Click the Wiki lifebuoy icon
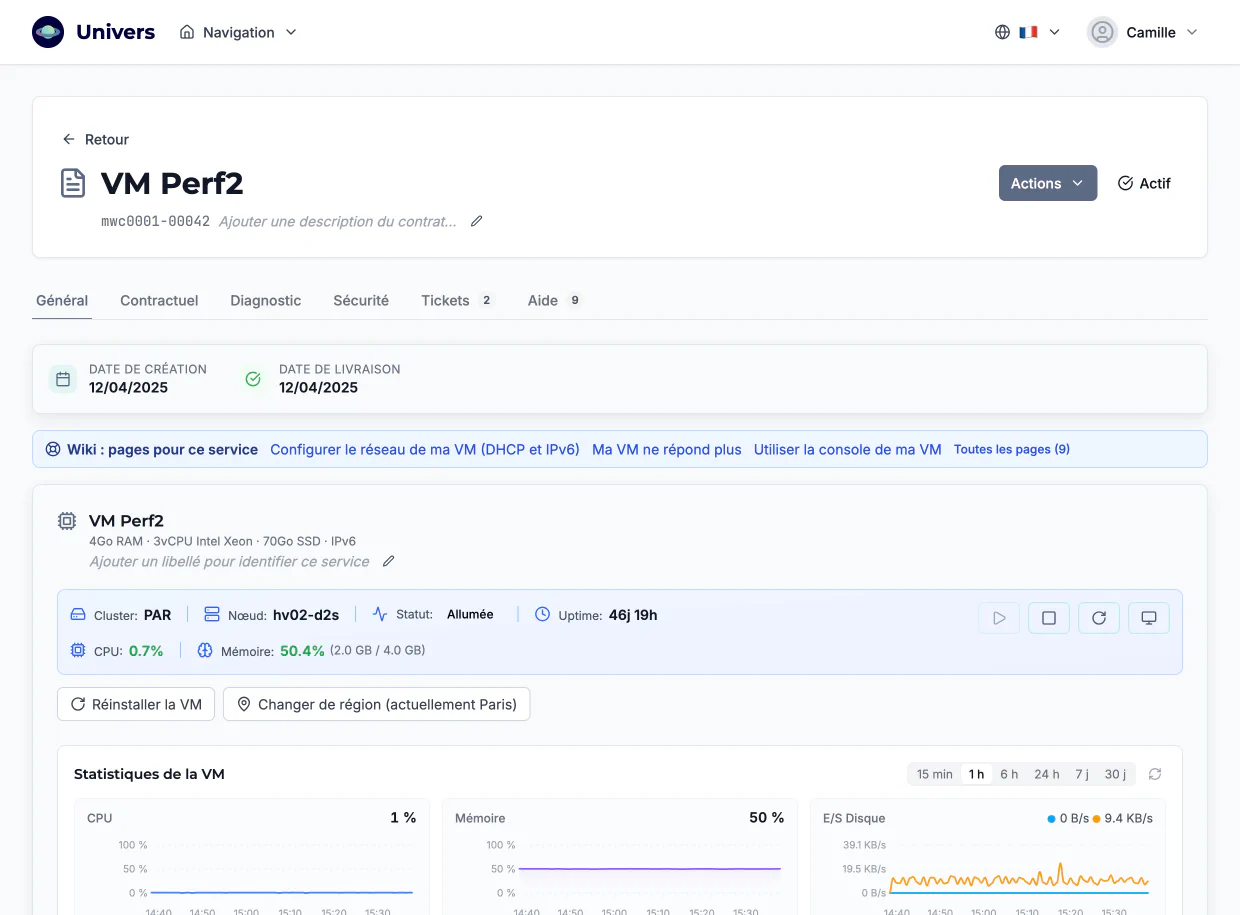The width and height of the screenshot is (1240, 915). (53, 450)
